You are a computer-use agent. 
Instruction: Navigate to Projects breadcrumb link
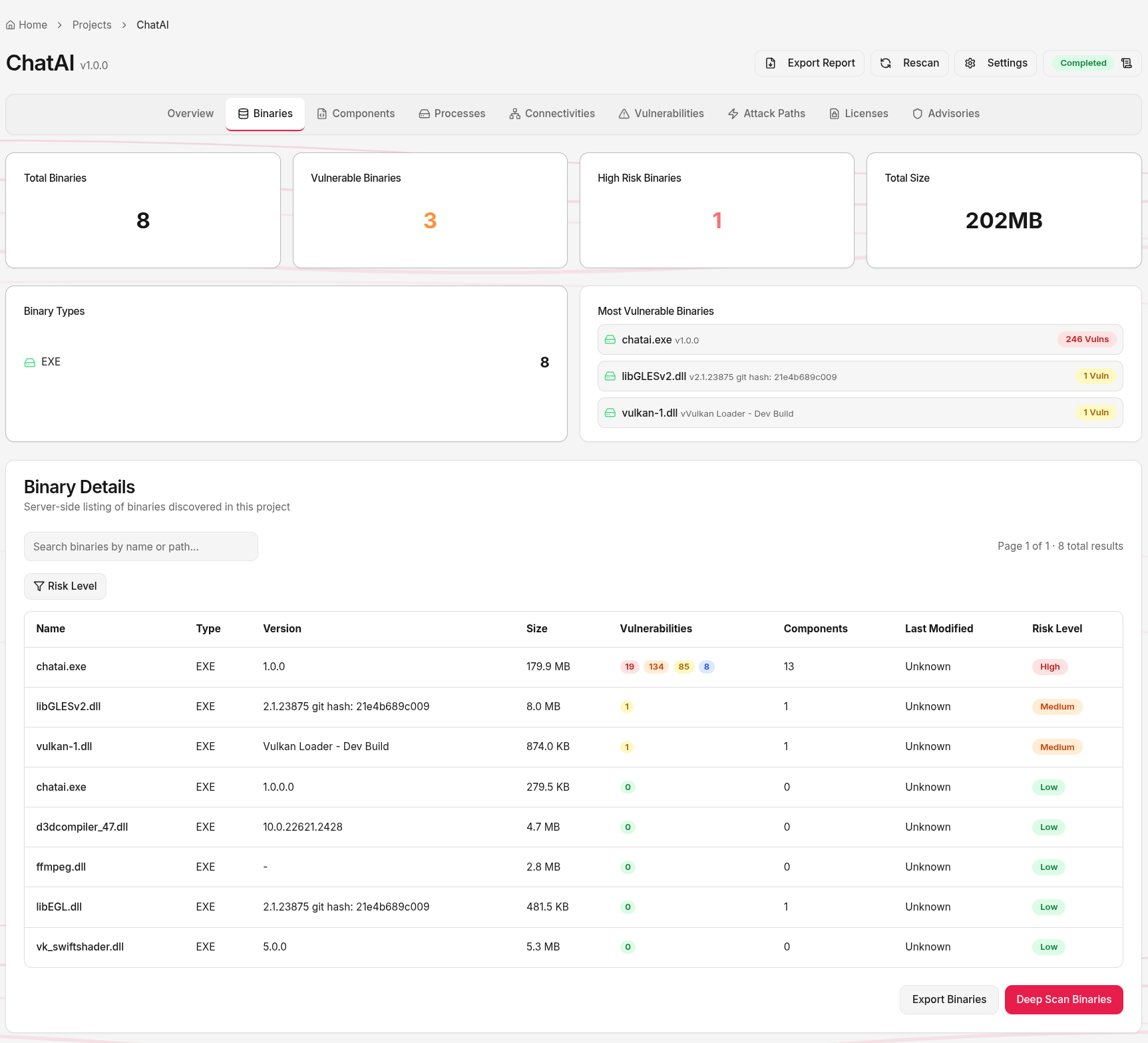point(92,25)
